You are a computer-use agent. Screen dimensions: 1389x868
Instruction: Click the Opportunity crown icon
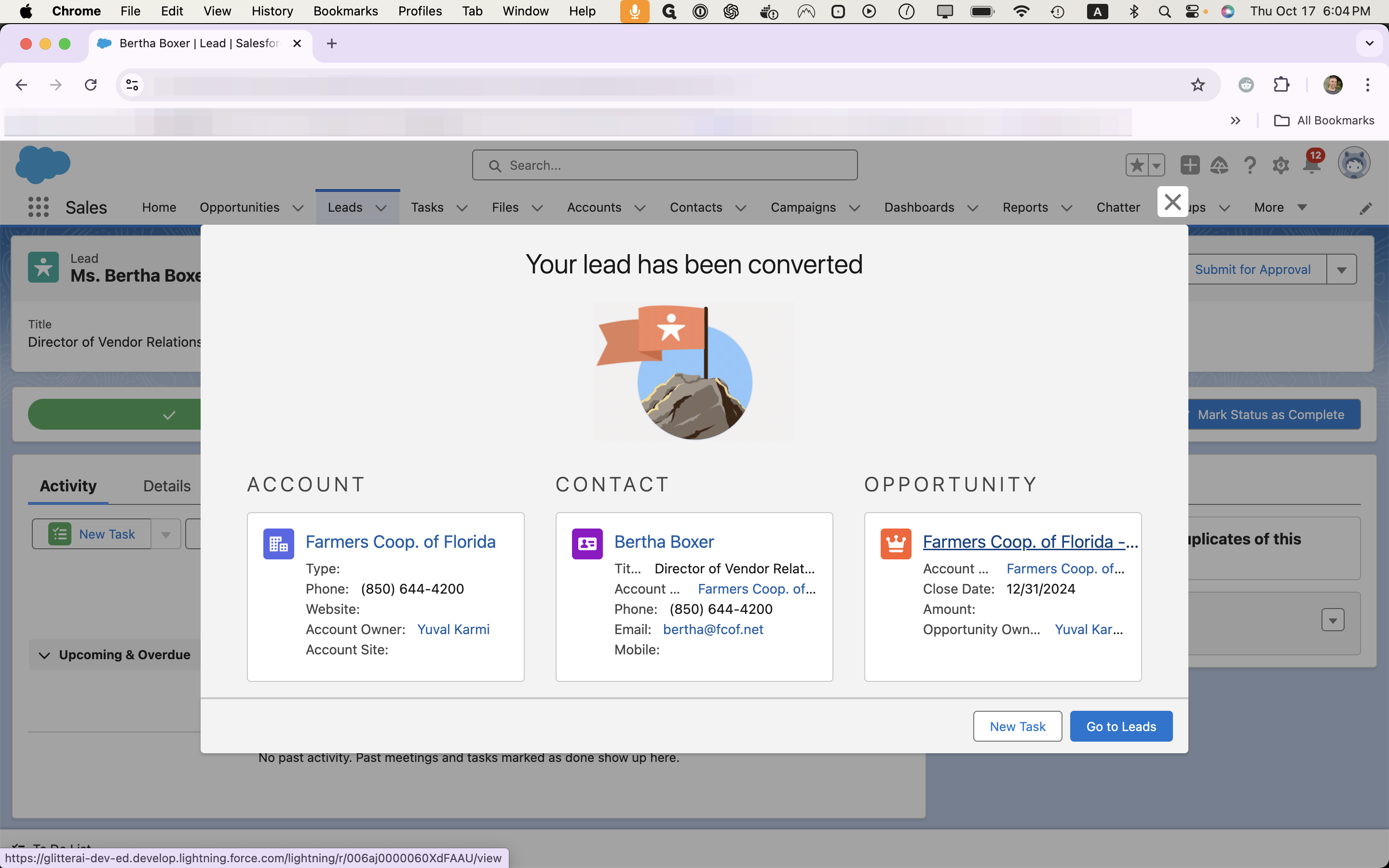tap(896, 543)
